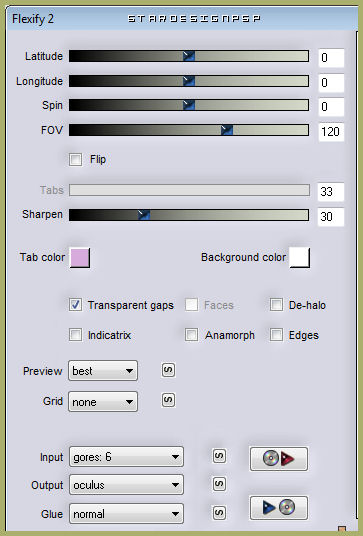Click the S button beside Input
The height and width of the screenshot is (536, 363).
[219, 456]
